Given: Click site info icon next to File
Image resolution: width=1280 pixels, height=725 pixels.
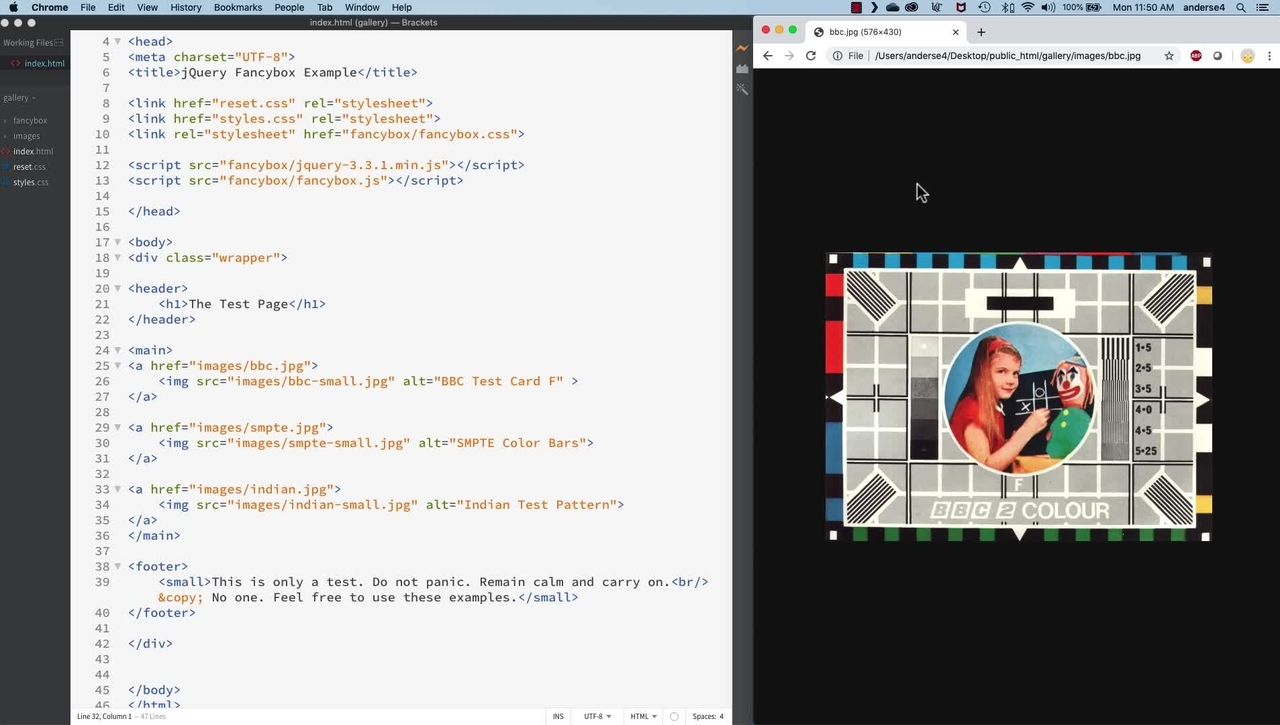Looking at the screenshot, I should 838,56.
